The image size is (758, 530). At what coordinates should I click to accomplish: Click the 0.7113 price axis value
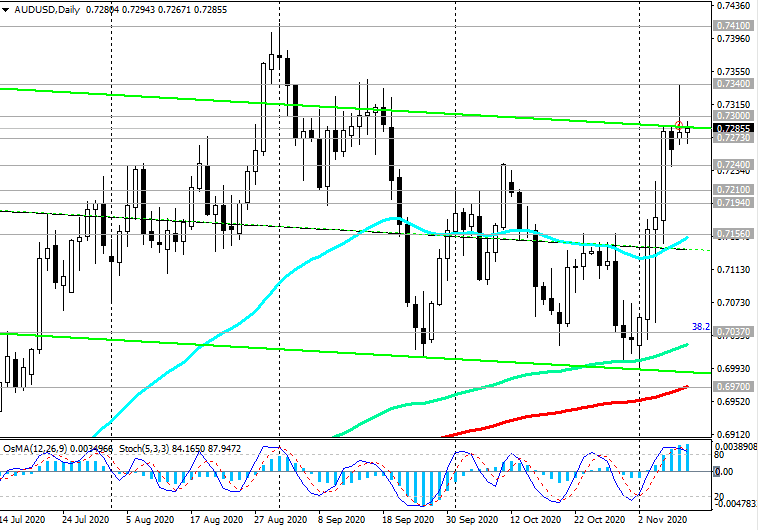coord(733,269)
